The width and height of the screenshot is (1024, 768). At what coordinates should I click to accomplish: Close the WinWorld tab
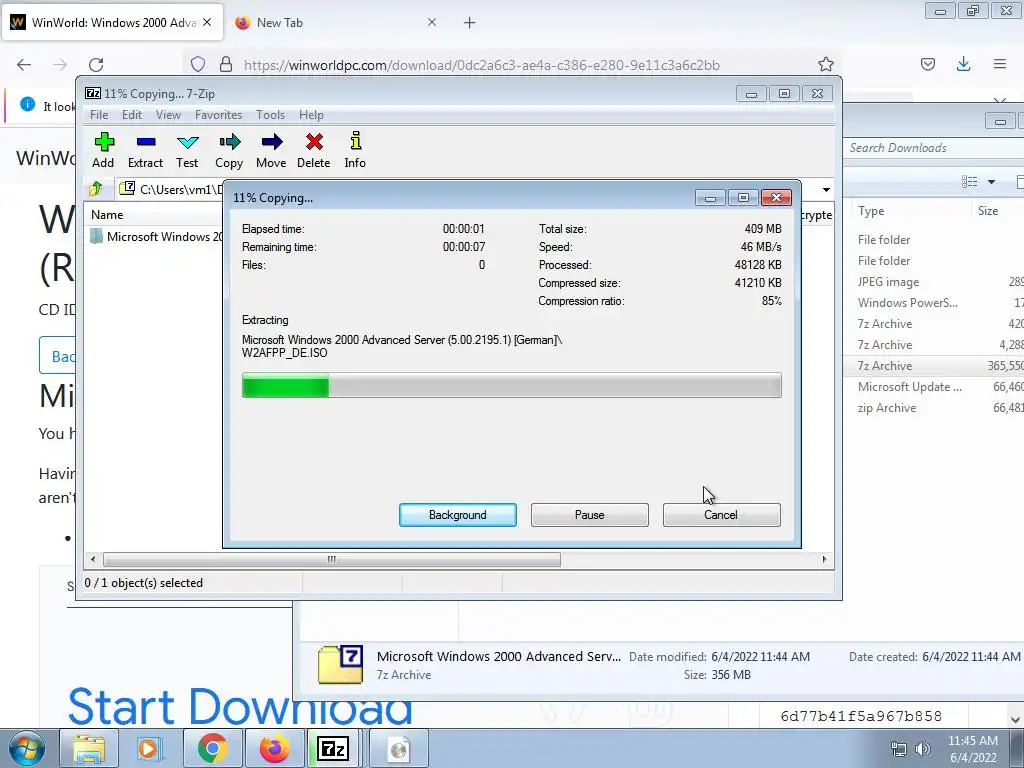click(207, 22)
